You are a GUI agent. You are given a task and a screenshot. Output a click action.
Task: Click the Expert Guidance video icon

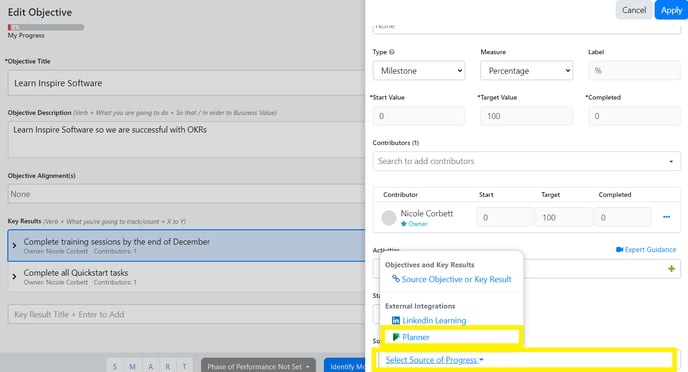click(x=619, y=250)
